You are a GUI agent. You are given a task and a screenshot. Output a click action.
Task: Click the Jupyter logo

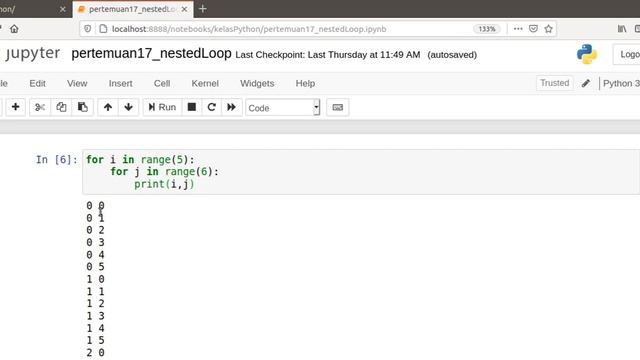point(32,53)
